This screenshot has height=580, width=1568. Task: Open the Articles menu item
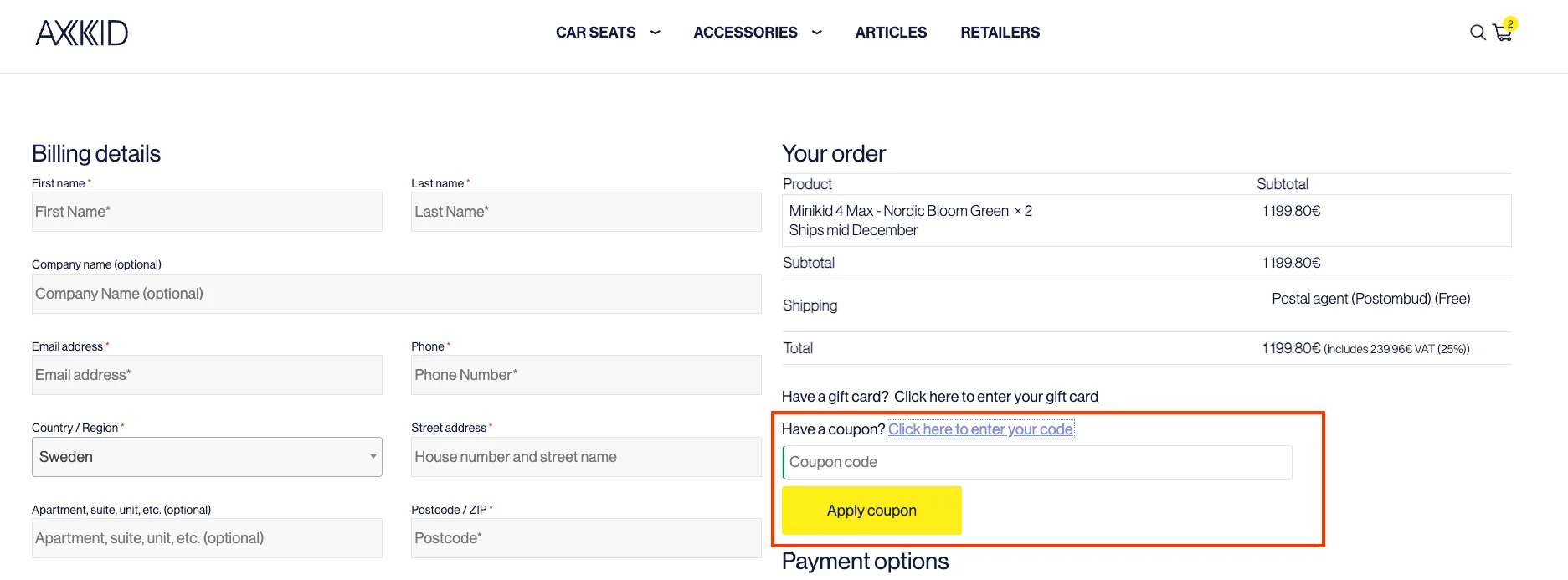(x=891, y=33)
